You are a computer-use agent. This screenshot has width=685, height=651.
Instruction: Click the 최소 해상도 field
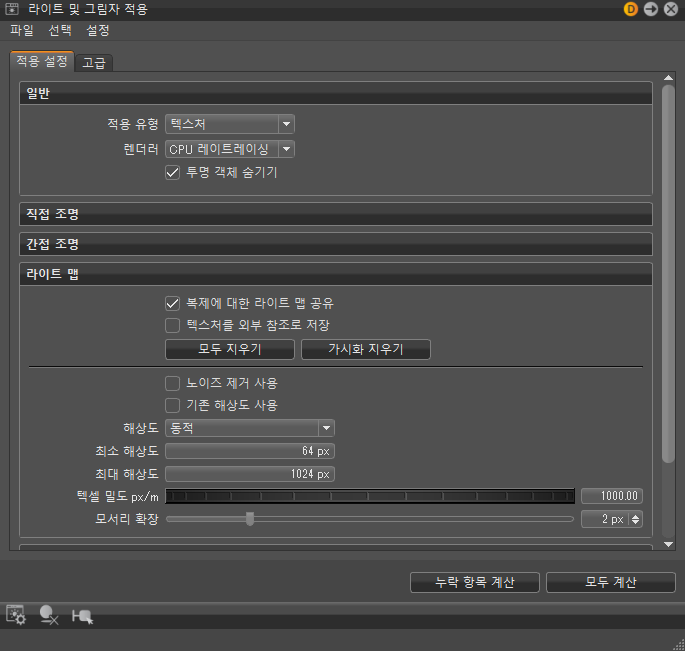tap(250, 451)
